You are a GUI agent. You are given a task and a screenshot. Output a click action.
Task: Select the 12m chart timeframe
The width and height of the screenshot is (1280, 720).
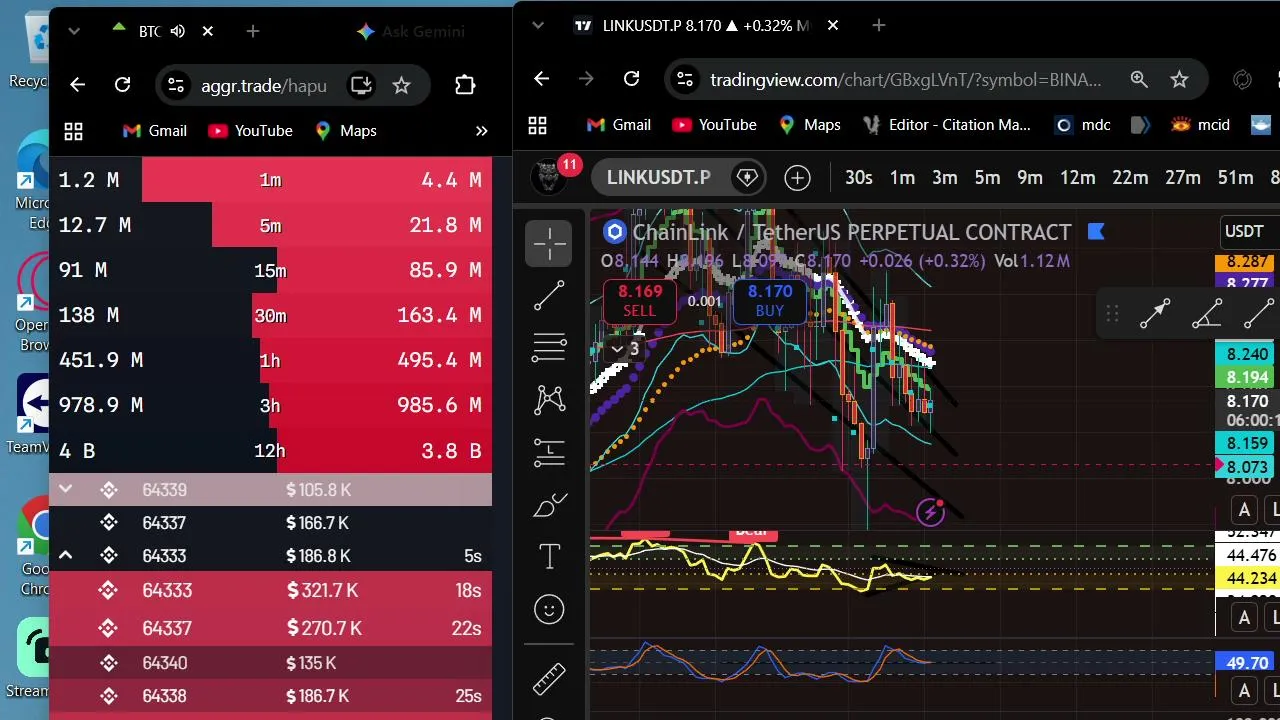click(x=1077, y=178)
